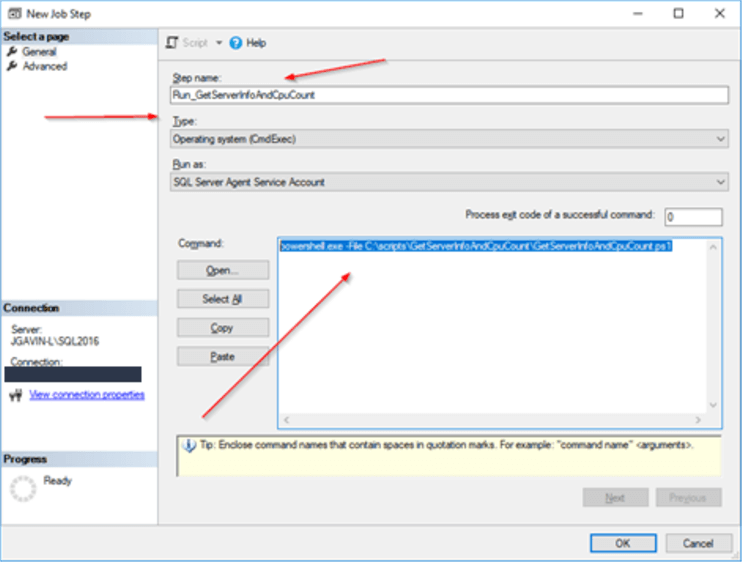
Task: Minimize the New Job Step window
Action: [638, 14]
